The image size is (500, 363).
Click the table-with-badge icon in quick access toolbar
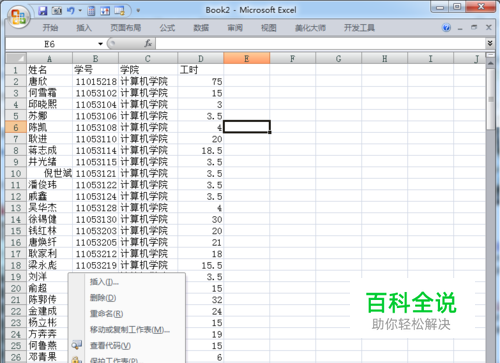tap(119, 11)
